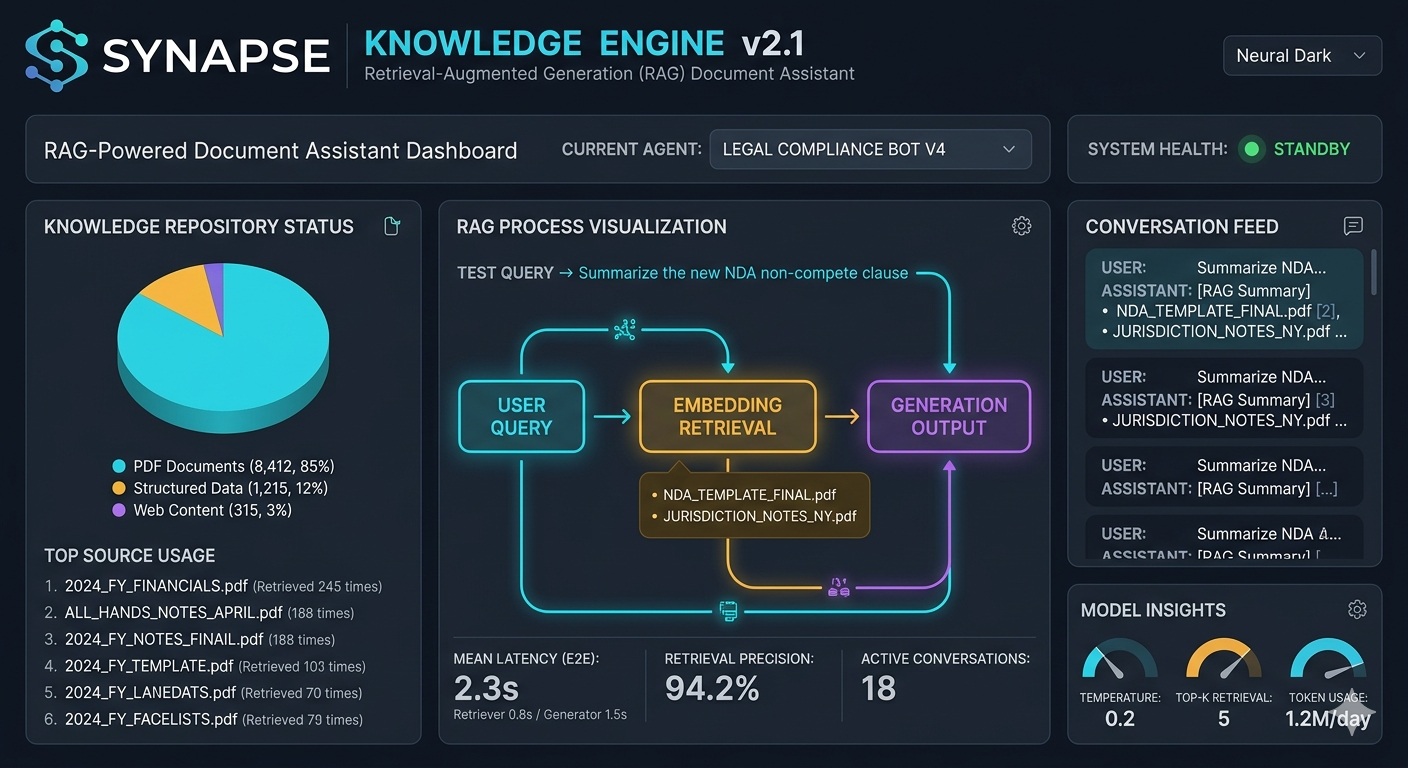The image size is (1408, 768).
Task: Click the document icon on bottom cyan flow line
Action: tap(729, 610)
